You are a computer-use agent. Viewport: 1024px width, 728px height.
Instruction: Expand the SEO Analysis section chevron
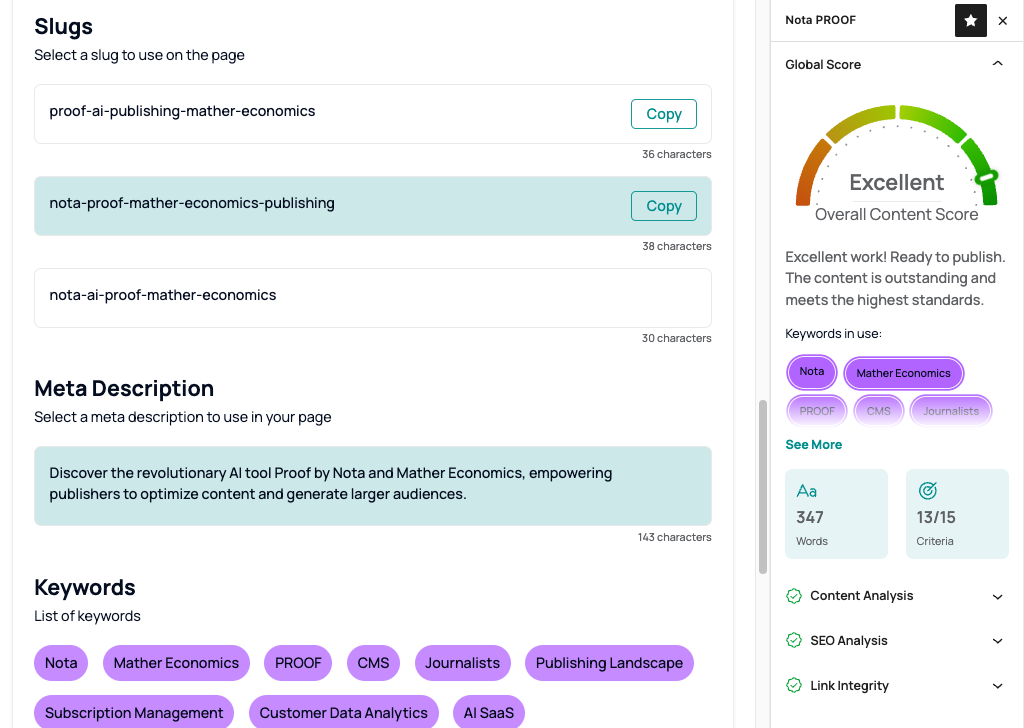[997, 641]
